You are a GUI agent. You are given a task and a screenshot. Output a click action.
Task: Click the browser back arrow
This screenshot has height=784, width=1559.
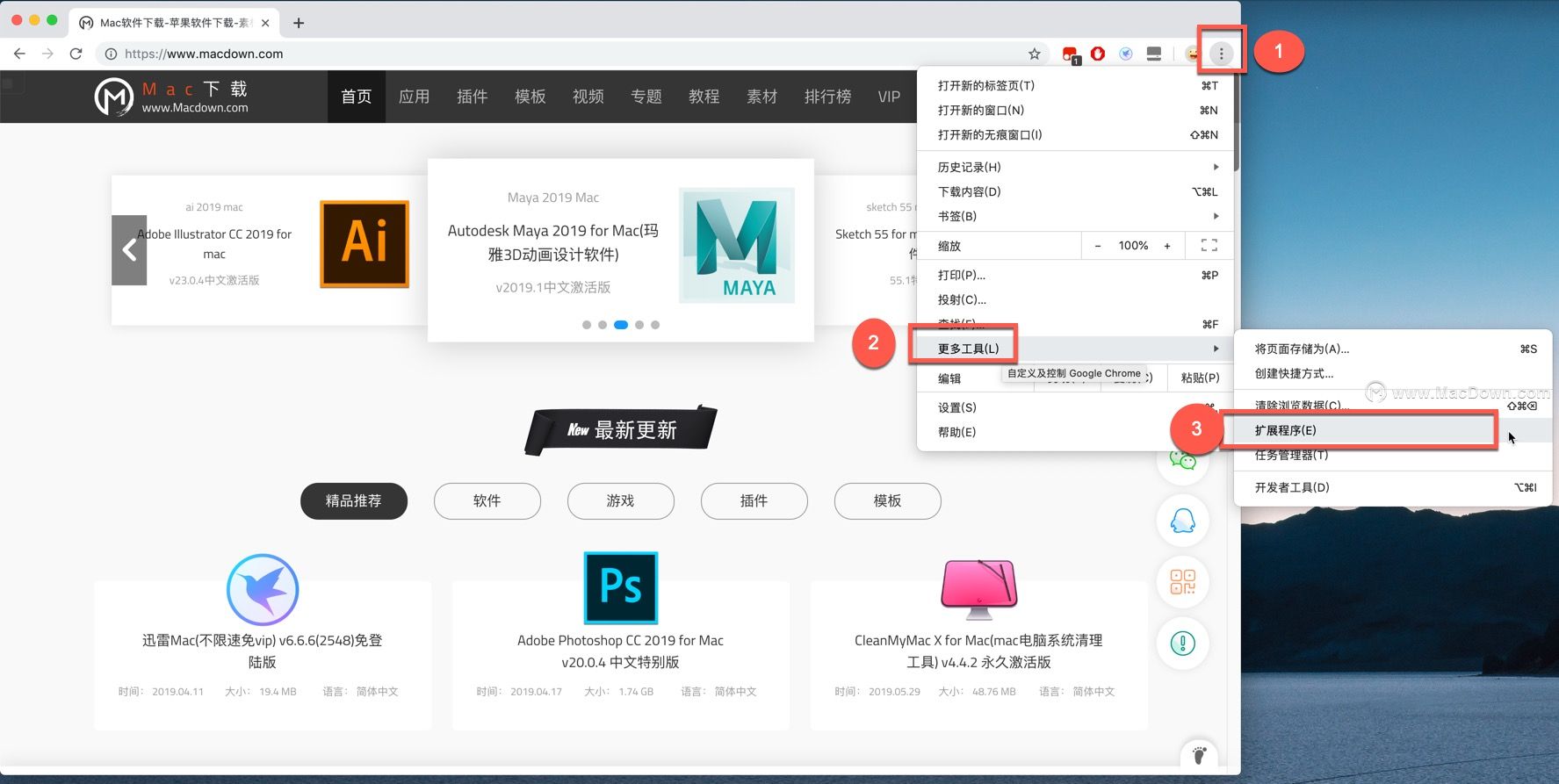[19, 54]
